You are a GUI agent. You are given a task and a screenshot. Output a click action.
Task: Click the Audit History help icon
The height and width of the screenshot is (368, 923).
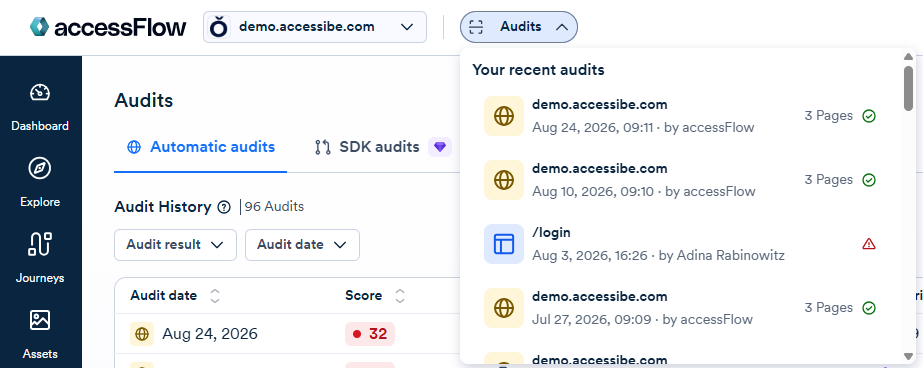[x=224, y=207]
